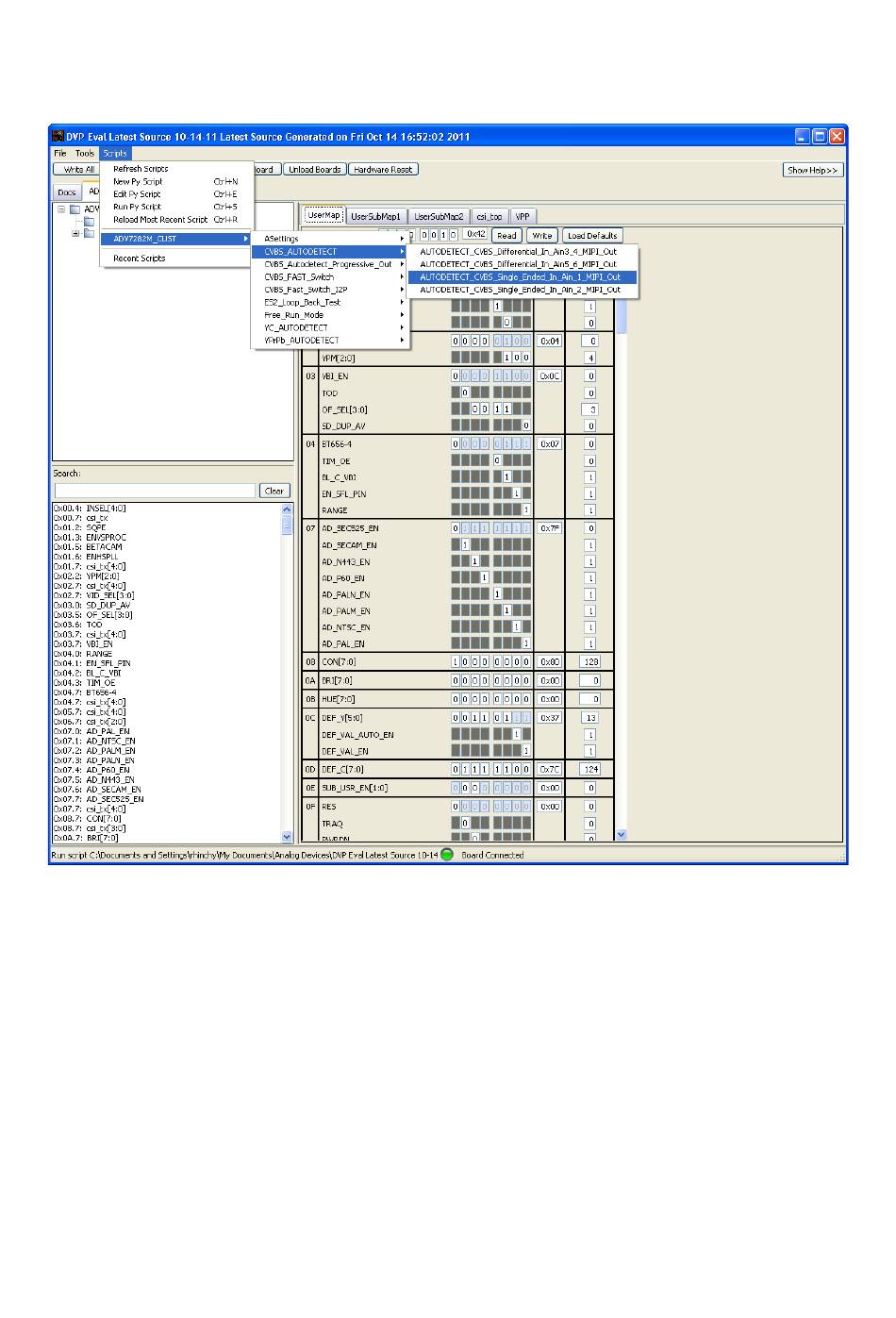Click the 0x7F hex value for register 07

point(550,528)
